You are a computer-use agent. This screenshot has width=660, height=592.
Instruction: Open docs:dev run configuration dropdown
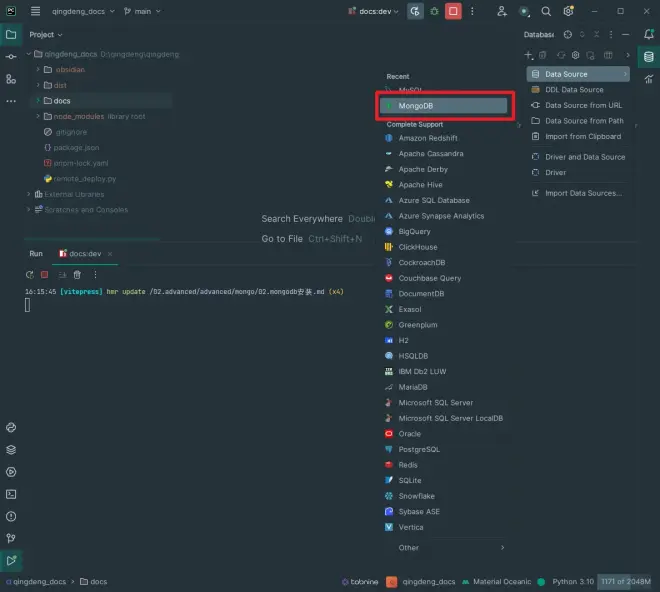click(373, 11)
